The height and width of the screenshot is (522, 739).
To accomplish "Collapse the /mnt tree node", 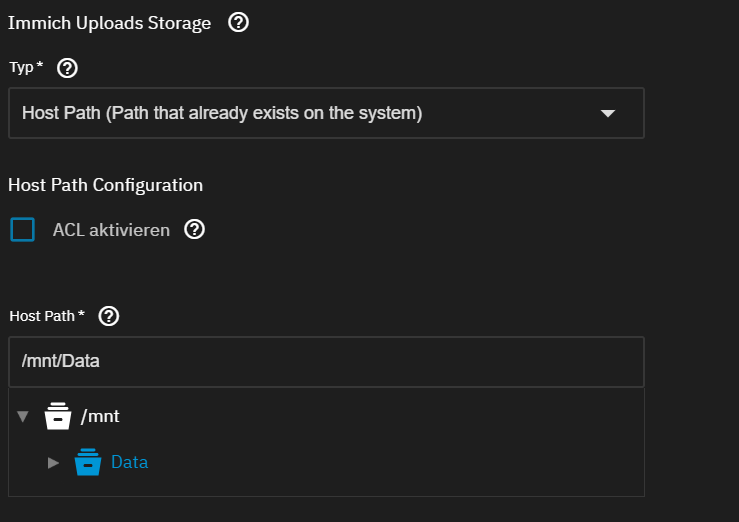I will click(23, 416).
